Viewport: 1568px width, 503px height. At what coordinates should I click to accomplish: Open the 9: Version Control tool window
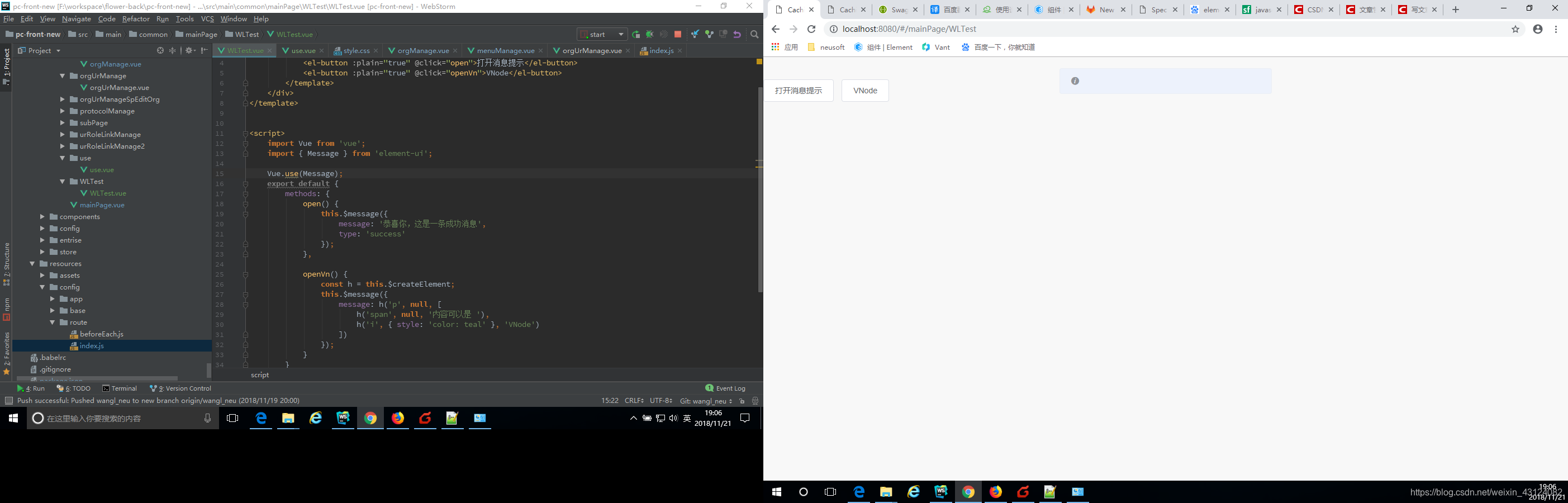point(180,388)
